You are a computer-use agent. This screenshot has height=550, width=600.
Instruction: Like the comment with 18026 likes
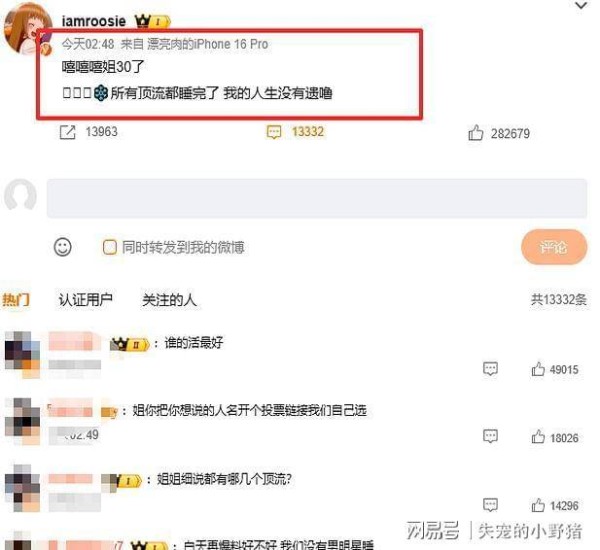click(x=538, y=437)
